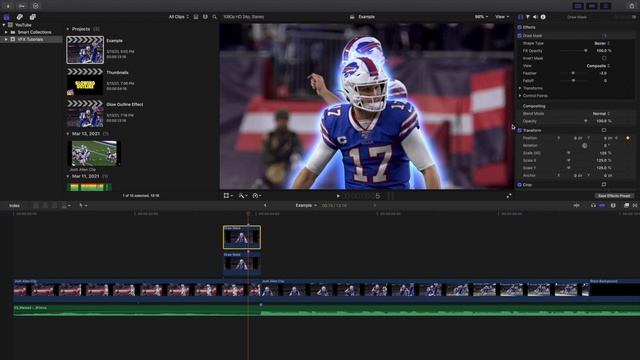640x360 pixels.
Task: Open the Info inspector tab icon
Action: [x=543, y=17]
